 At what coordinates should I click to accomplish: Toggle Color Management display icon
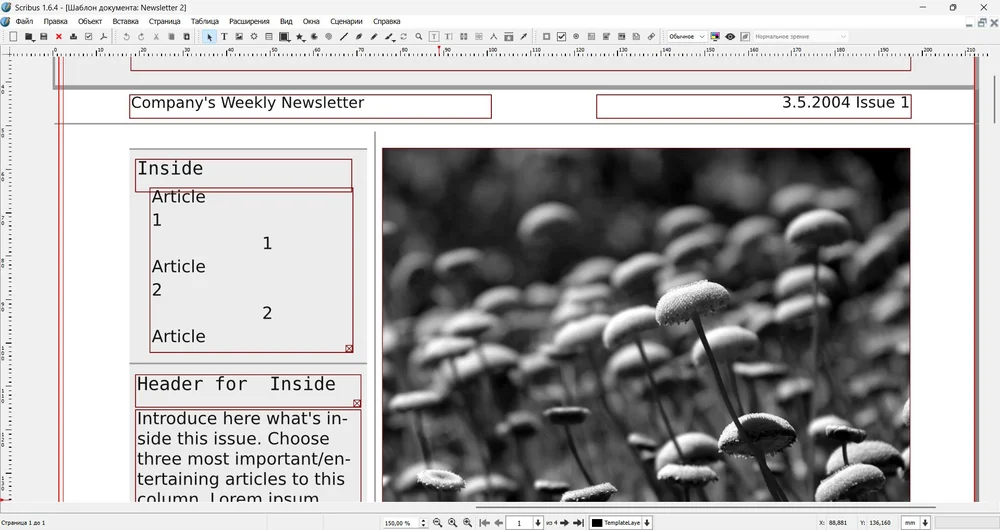click(x=715, y=37)
